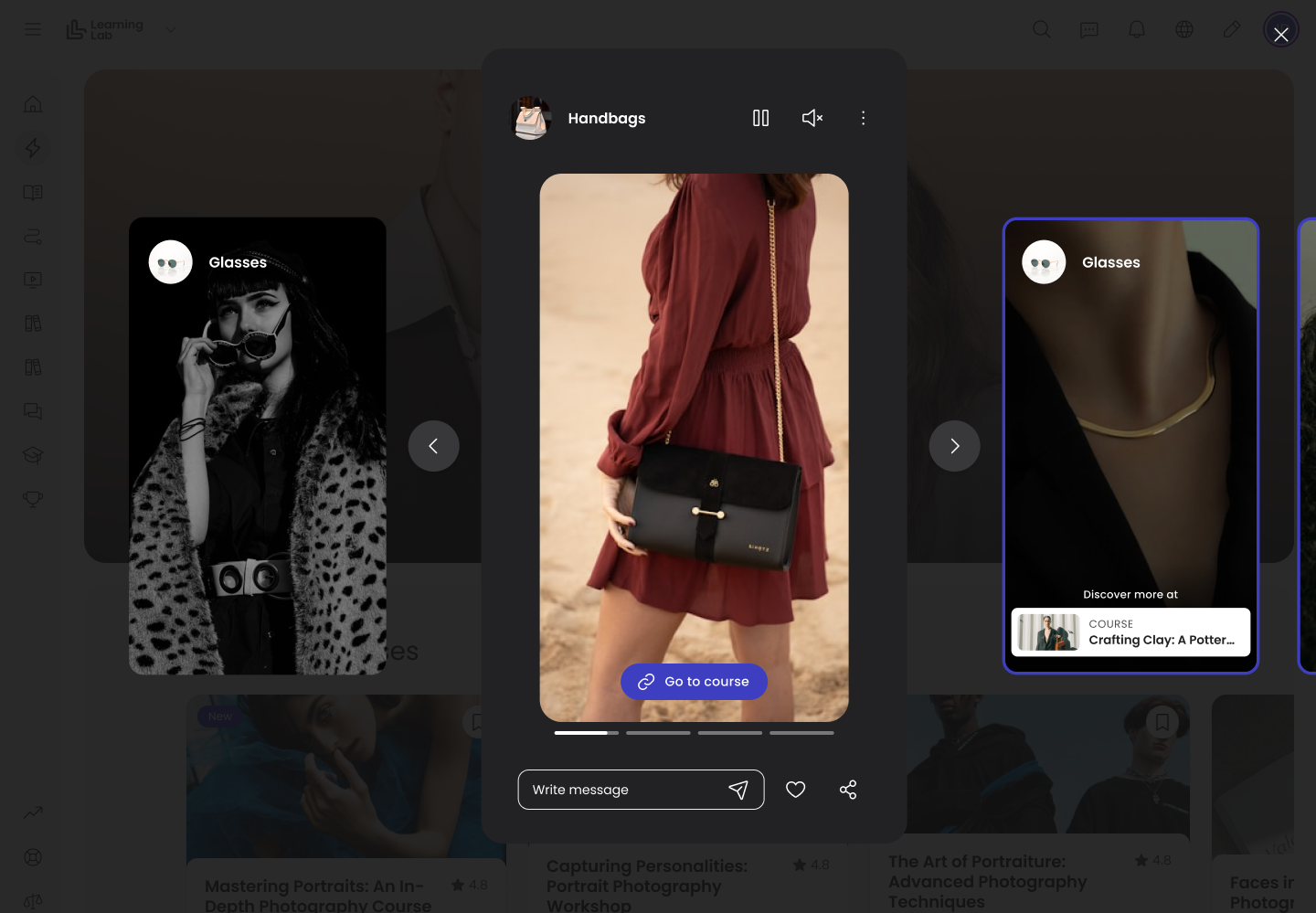This screenshot has width=1316, height=913.
Task: Open Capturing Personalities workshop title
Action: [647, 885]
